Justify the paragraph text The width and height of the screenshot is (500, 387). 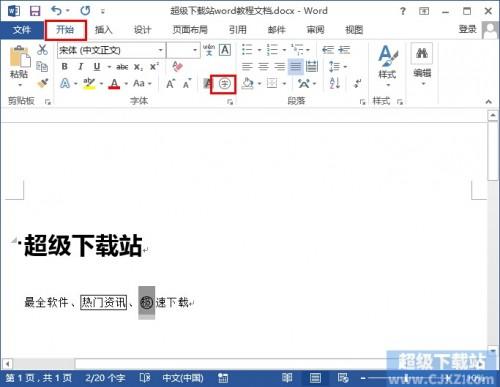[295, 67]
